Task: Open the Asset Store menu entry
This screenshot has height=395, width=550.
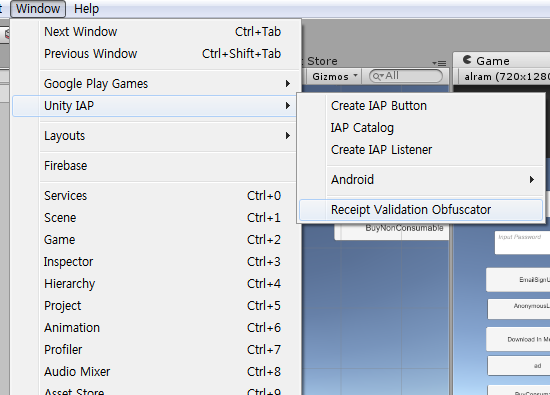Action: 156,390
